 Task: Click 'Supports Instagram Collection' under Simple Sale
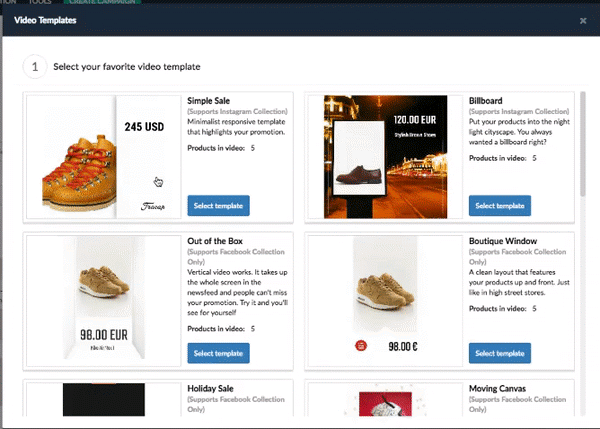point(237,111)
